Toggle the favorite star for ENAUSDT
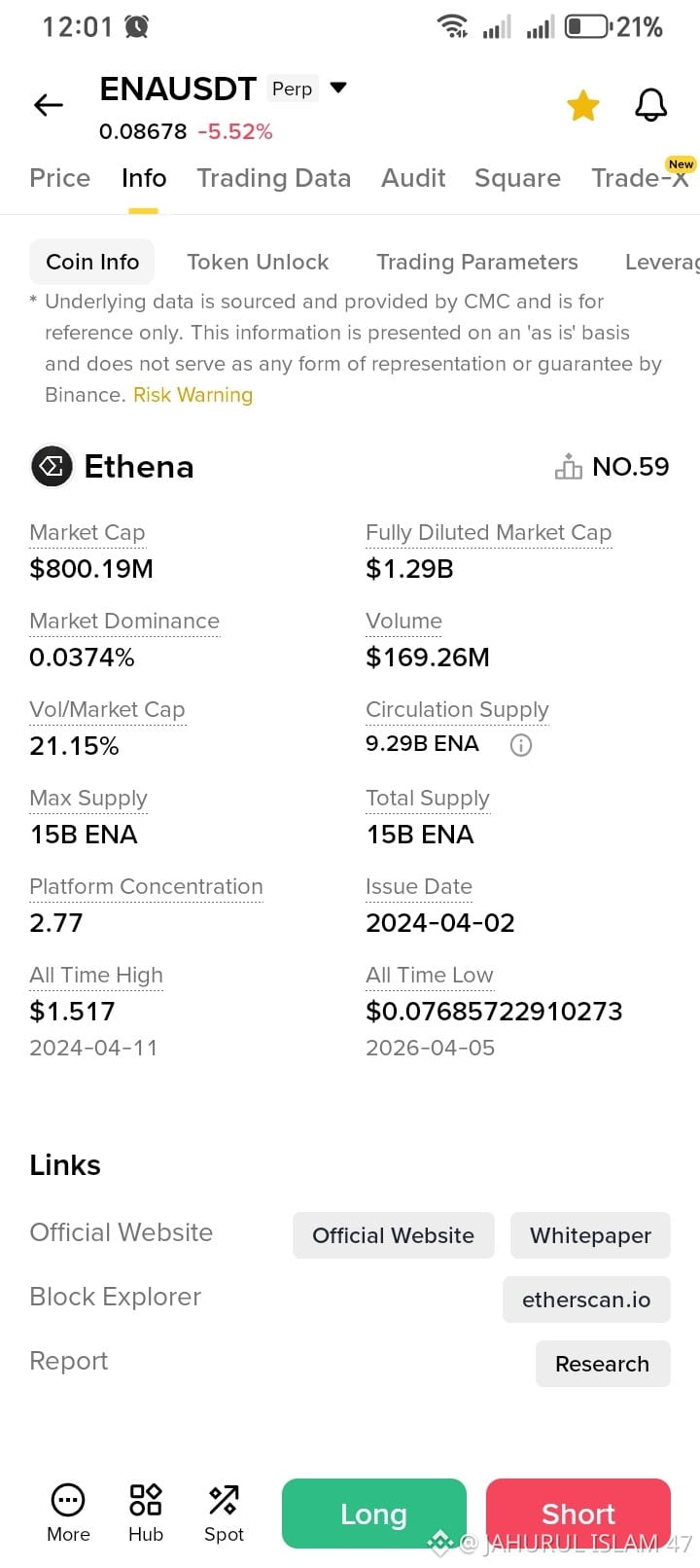The width and height of the screenshot is (700, 1568). click(x=583, y=105)
